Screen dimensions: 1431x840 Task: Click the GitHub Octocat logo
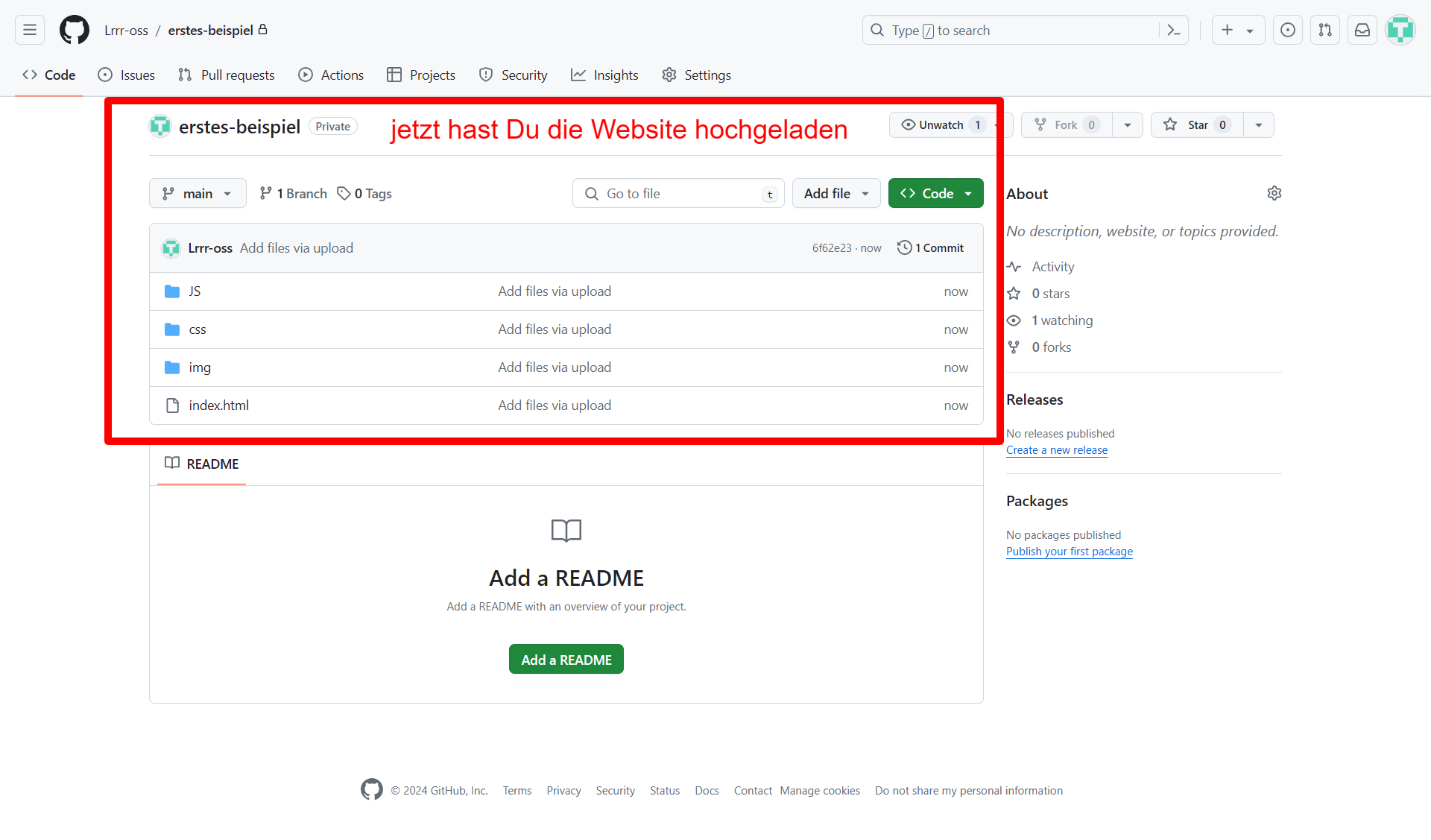(x=75, y=30)
